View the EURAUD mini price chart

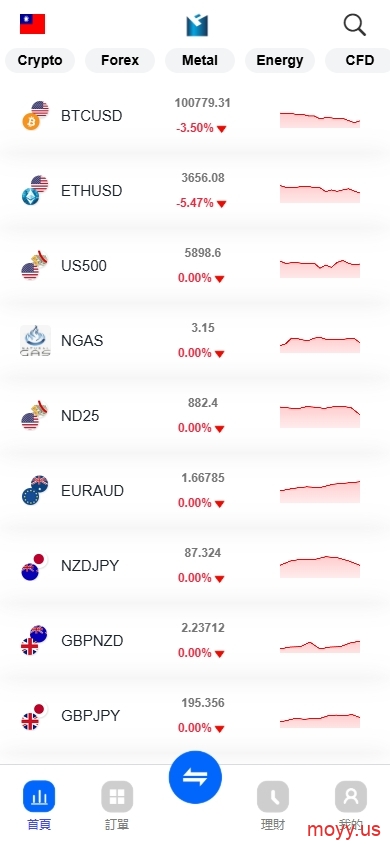pos(320,491)
